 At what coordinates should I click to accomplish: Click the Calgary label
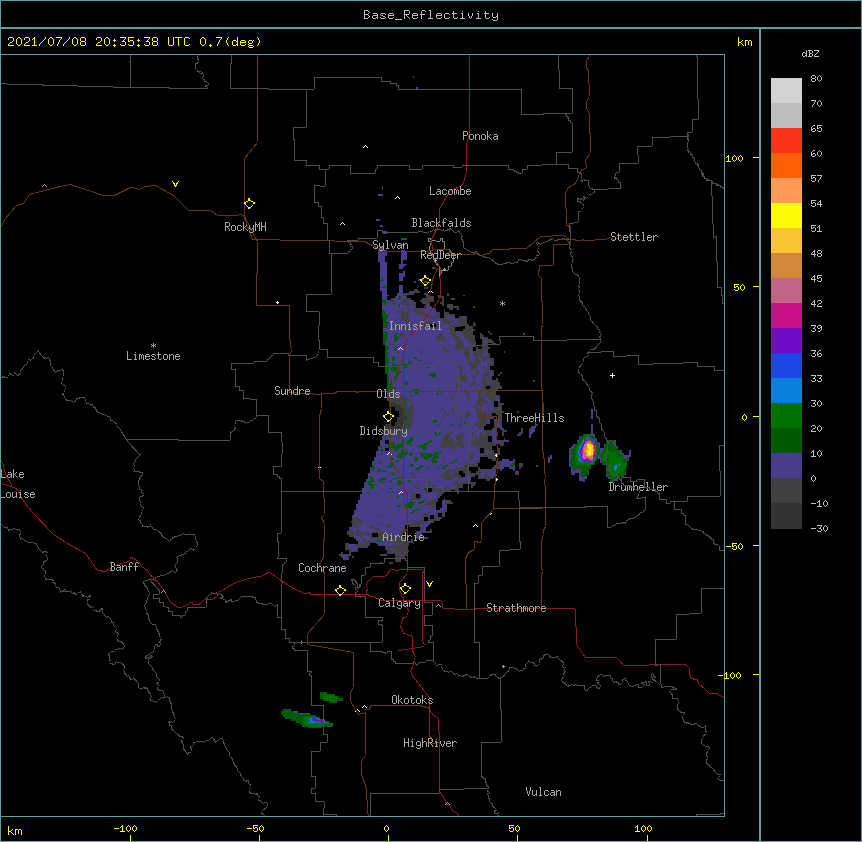399,603
